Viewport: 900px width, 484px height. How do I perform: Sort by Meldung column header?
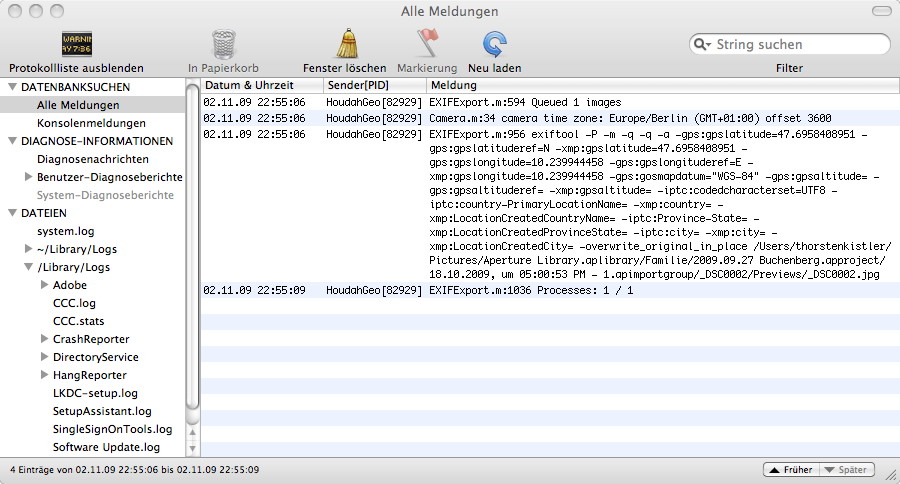[x=663, y=85]
